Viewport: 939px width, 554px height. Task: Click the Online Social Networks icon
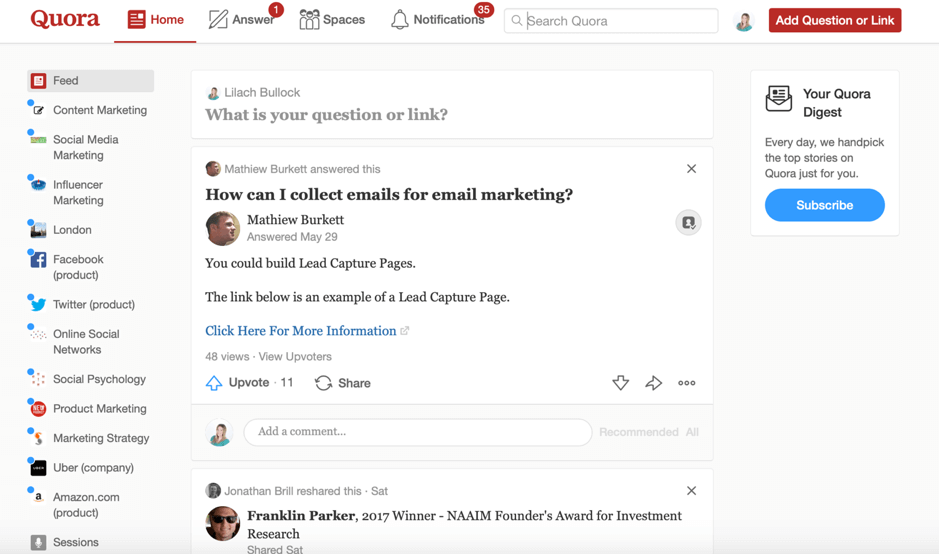[x=38, y=334]
